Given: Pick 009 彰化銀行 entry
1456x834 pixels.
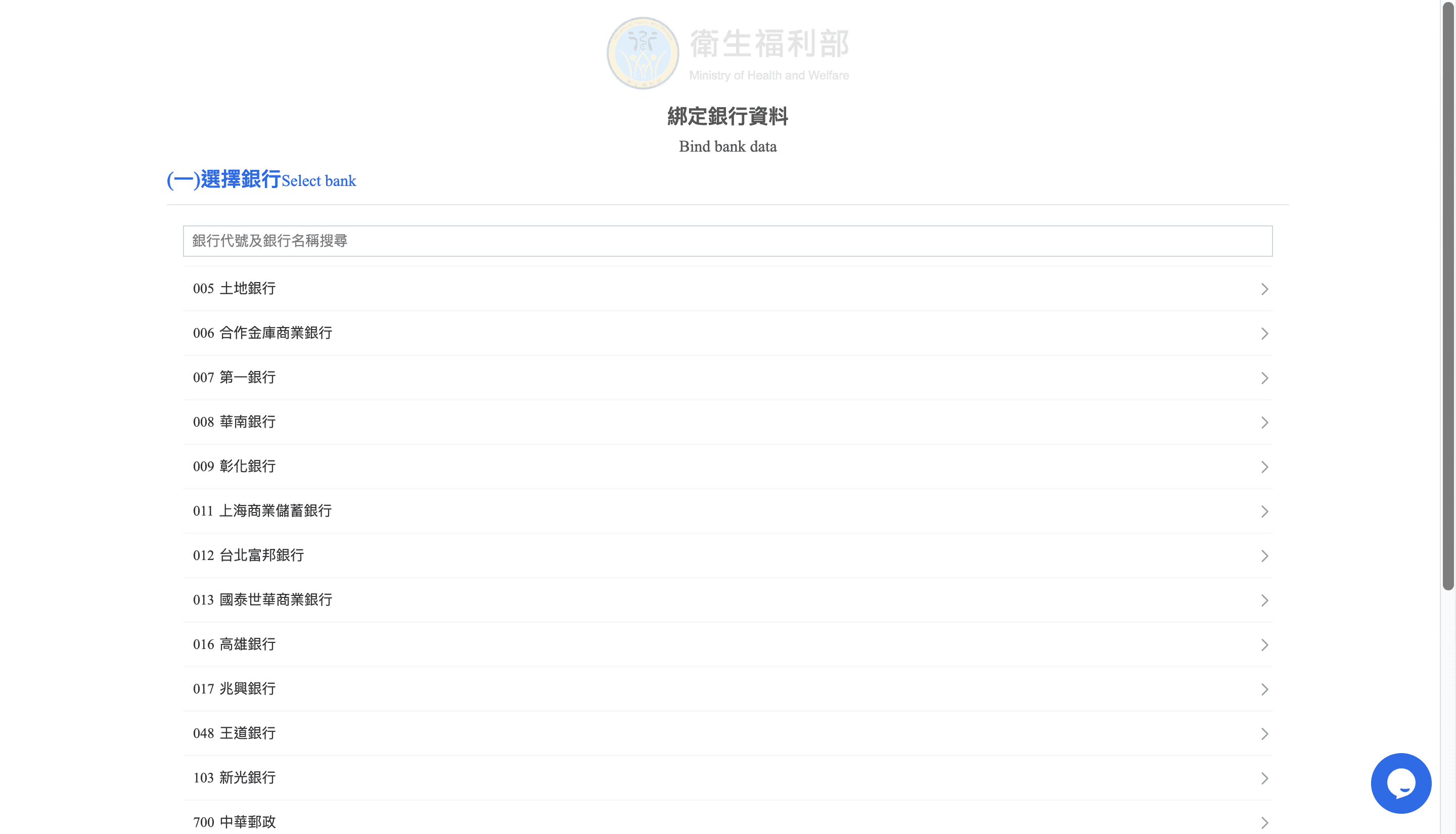Looking at the screenshot, I should (727, 467).
